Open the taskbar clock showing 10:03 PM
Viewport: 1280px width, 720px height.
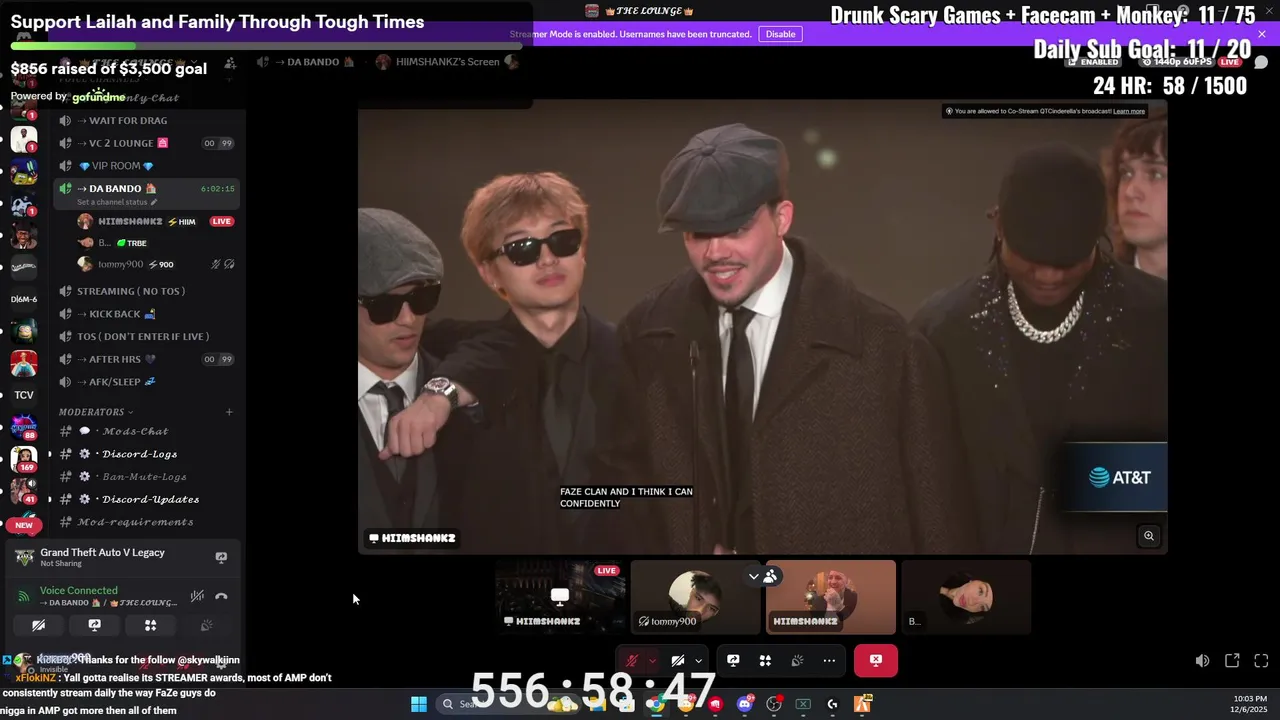click(x=1249, y=704)
